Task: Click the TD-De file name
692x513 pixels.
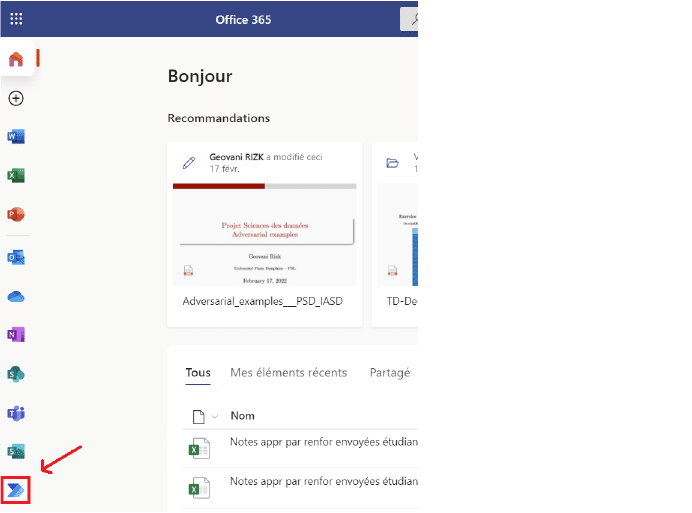Action: tap(402, 301)
